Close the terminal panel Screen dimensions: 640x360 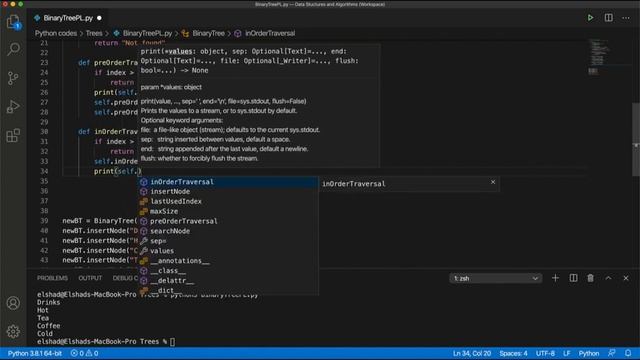click(626, 278)
